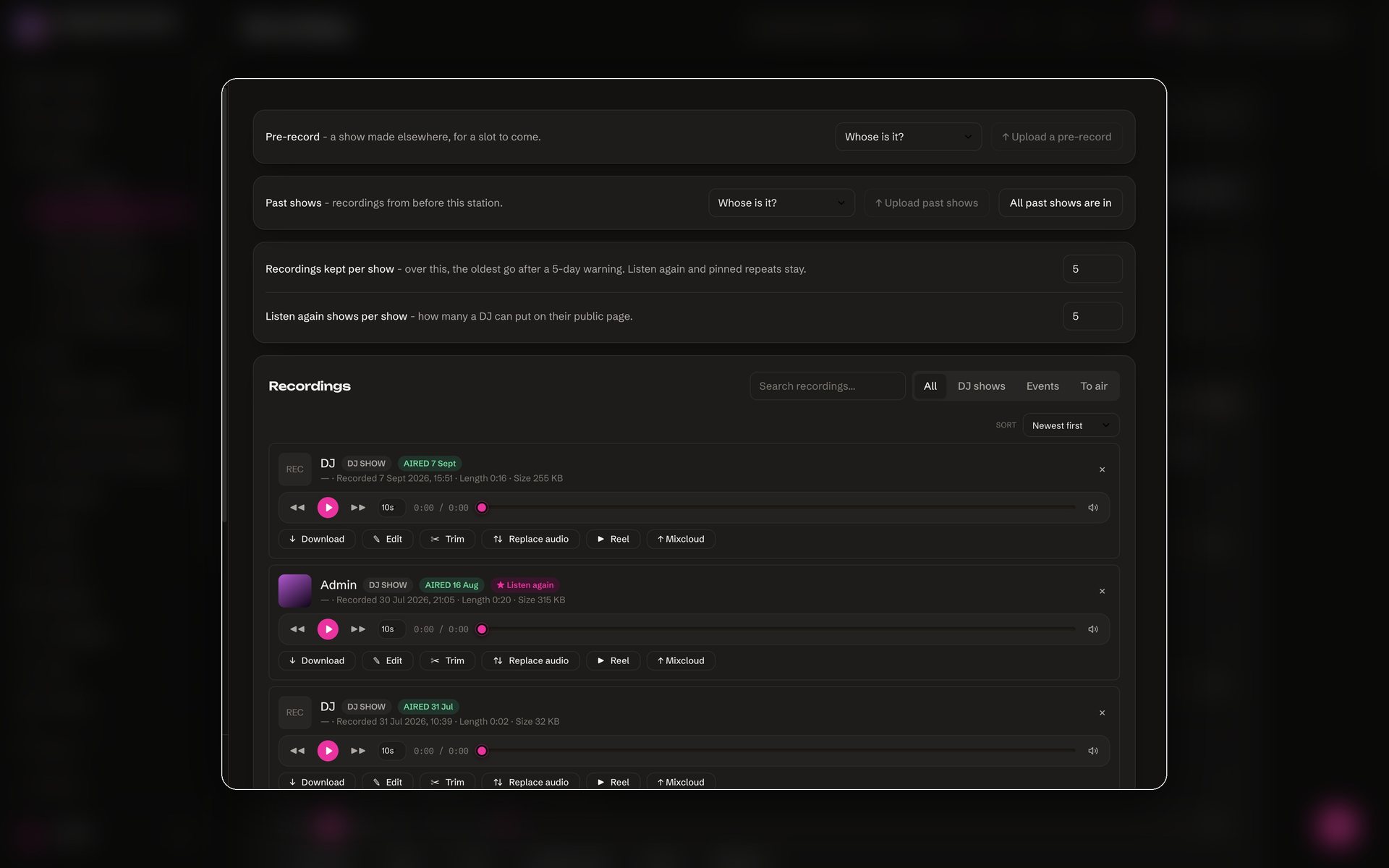
Task: Open the Pre-record 'Whose is it?' dropdown
Action: 908,137
